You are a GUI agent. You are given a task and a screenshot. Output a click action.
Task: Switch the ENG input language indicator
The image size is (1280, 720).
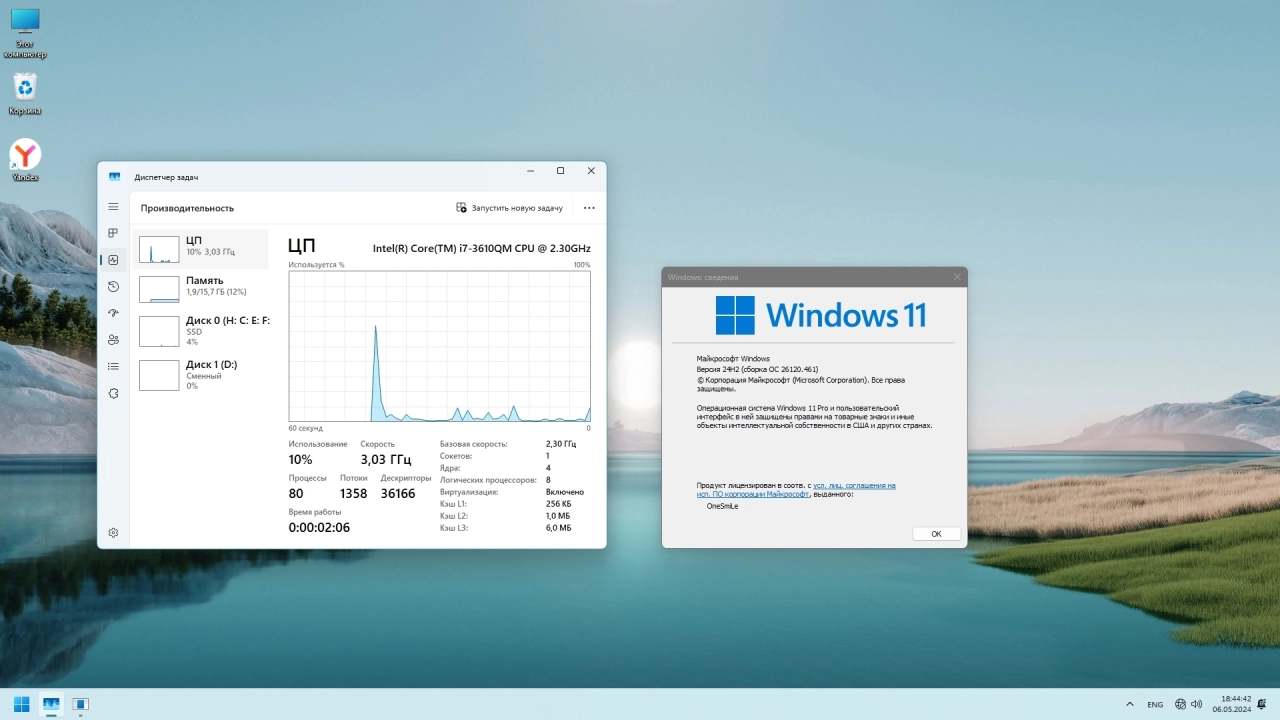tap(1155, 704)
